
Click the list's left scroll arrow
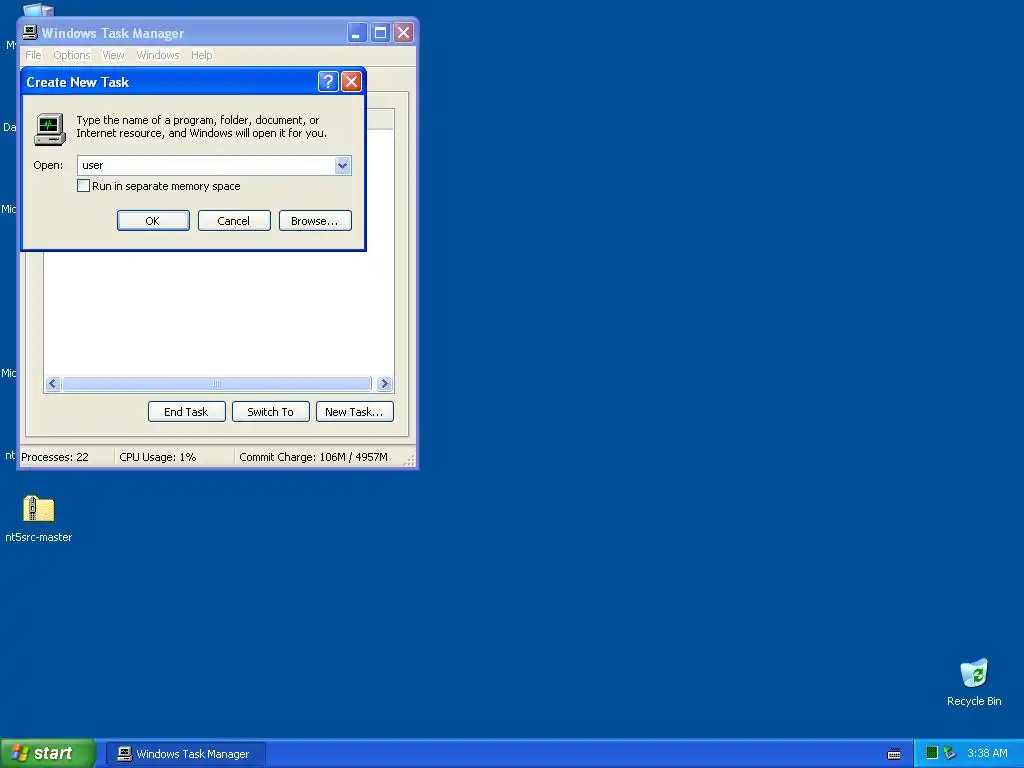tap(53, 384)
